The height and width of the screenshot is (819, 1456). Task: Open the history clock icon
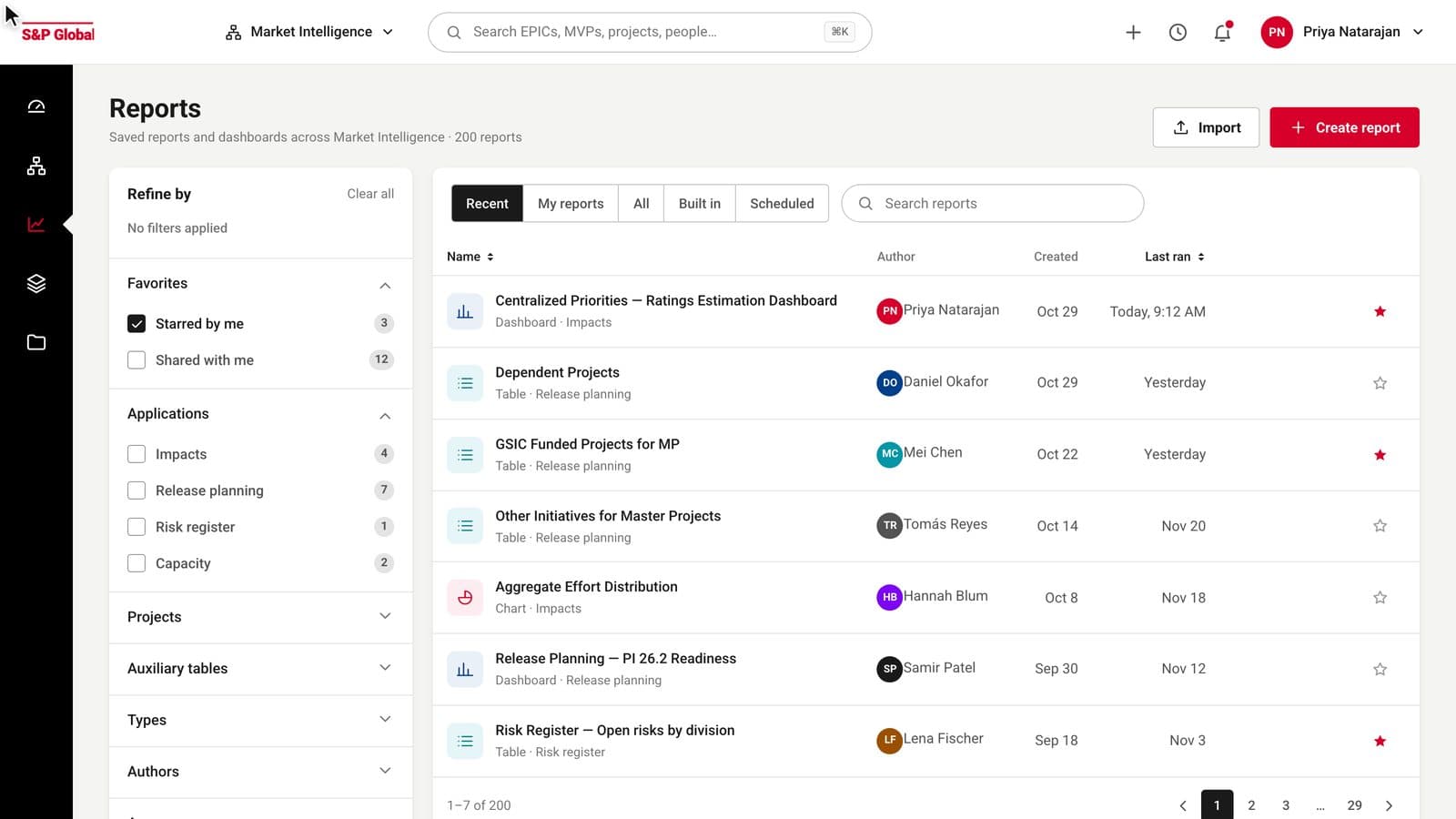point(1178,32)
